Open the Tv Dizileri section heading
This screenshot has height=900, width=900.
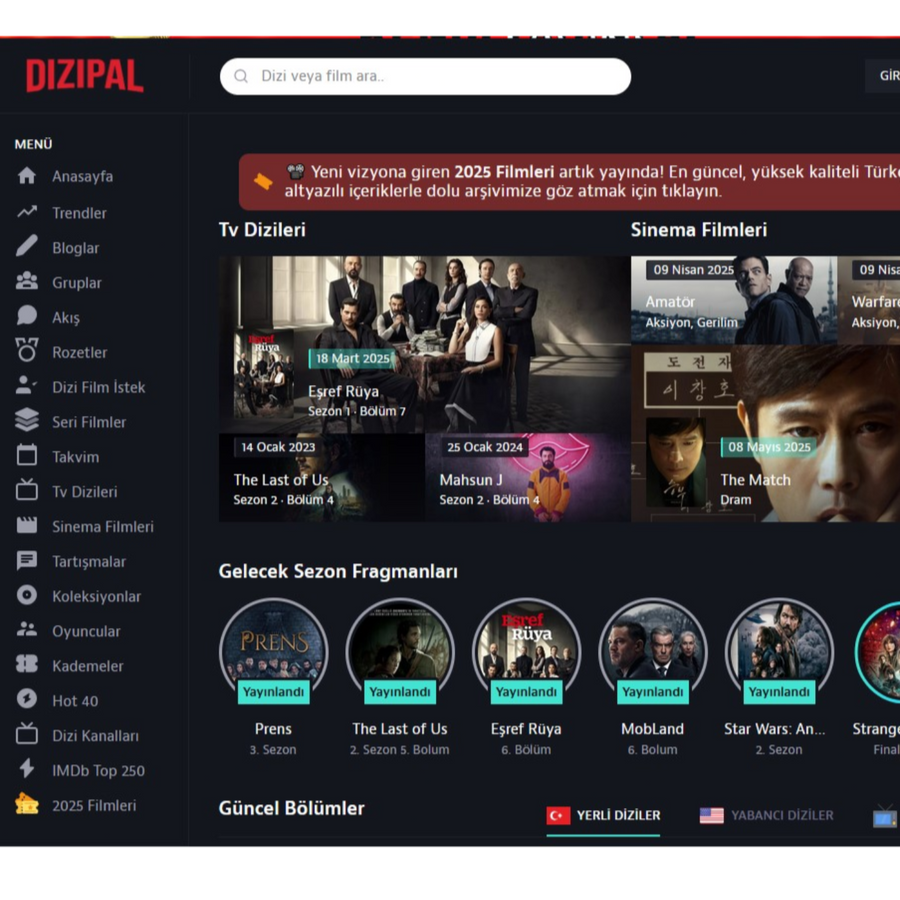click(x=262, y=230)
